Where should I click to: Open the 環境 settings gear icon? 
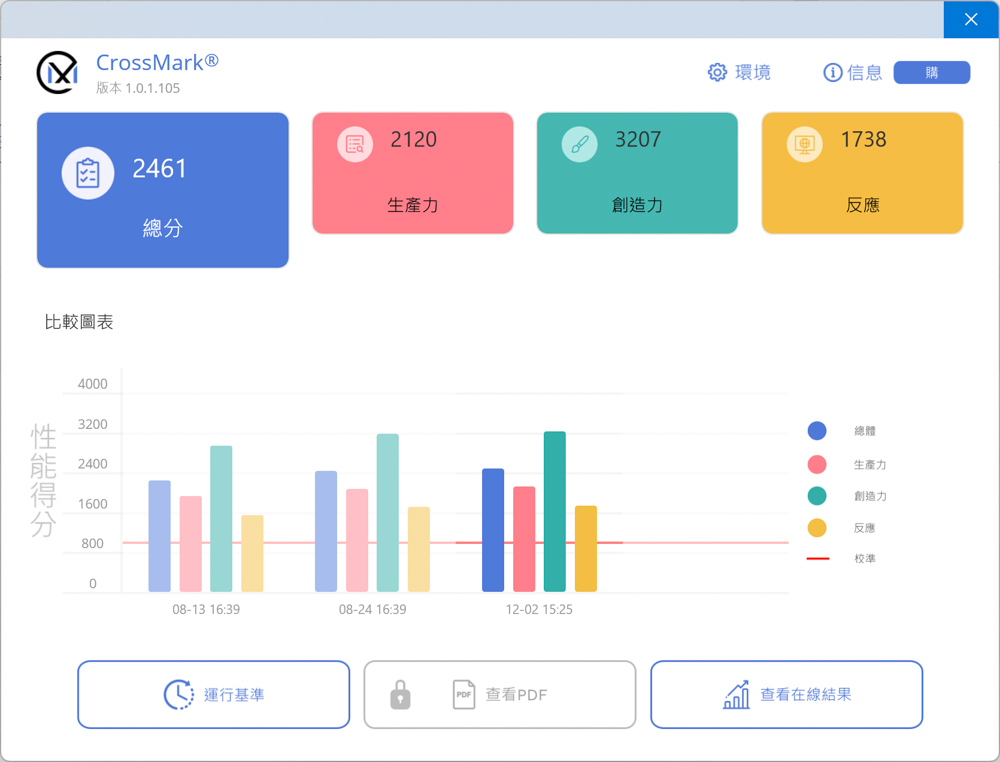[x=717, y=72]
